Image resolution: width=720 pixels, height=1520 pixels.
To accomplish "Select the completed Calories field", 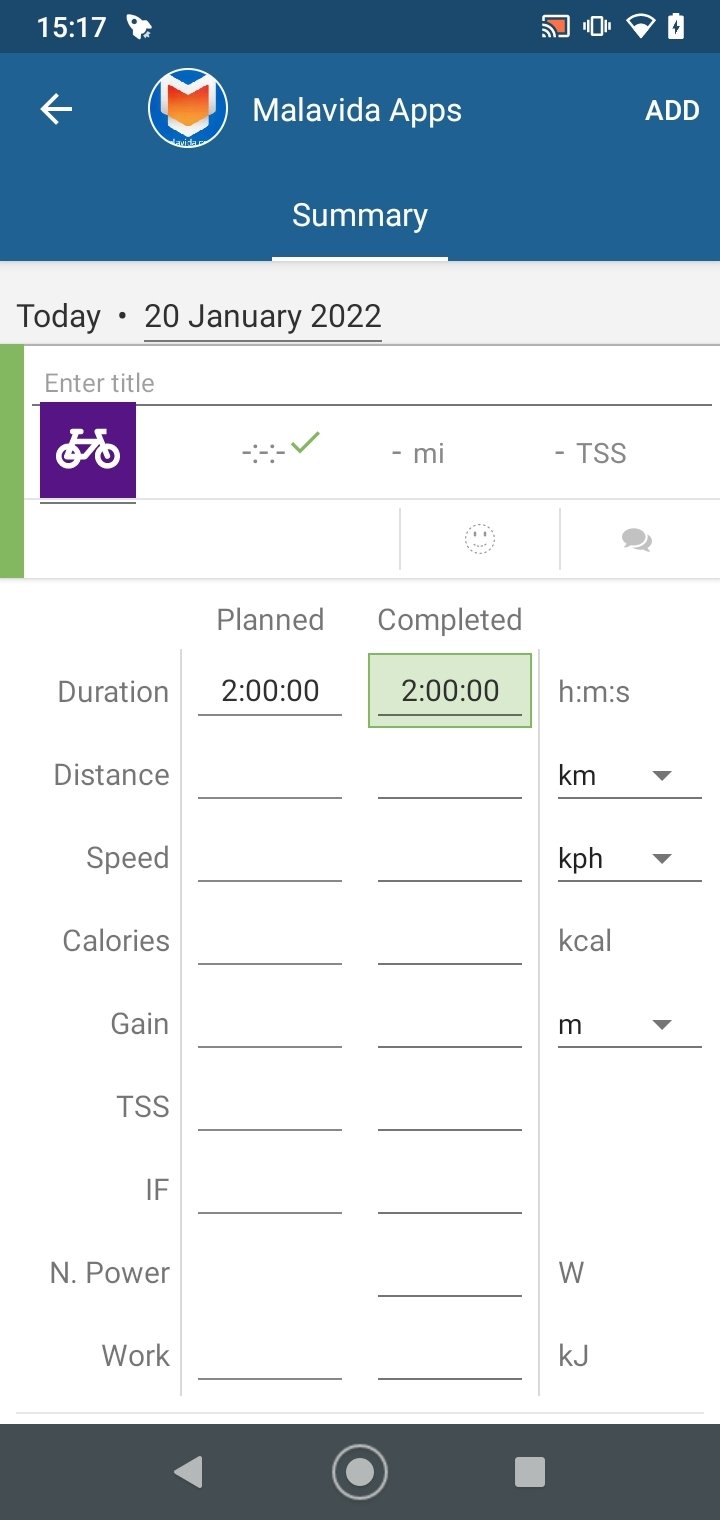I will point(450,941).
